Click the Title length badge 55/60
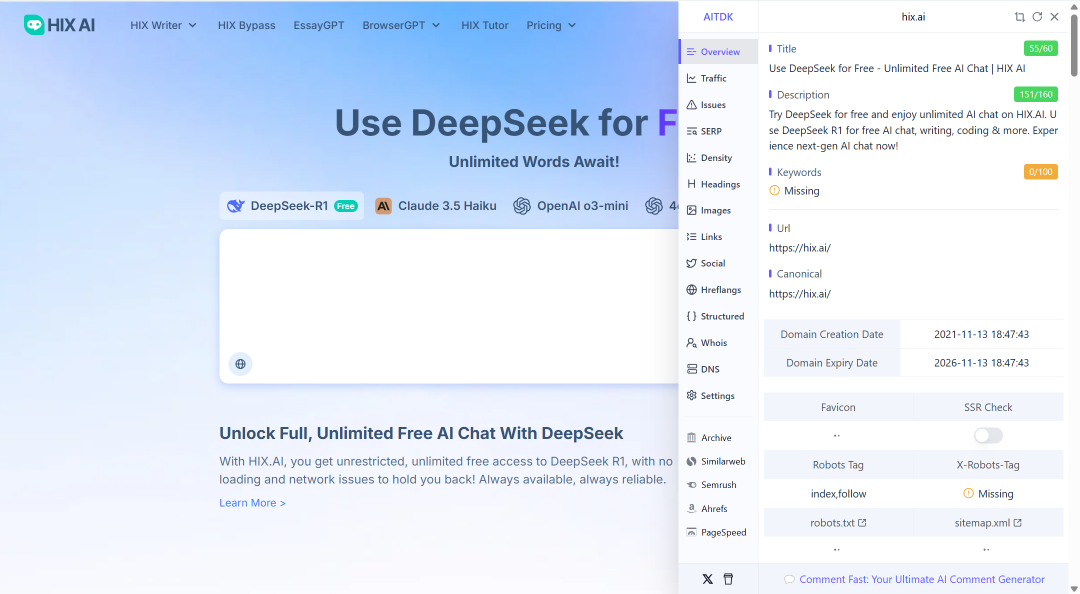This screenshot has height=594, width=1080. 1041,49
